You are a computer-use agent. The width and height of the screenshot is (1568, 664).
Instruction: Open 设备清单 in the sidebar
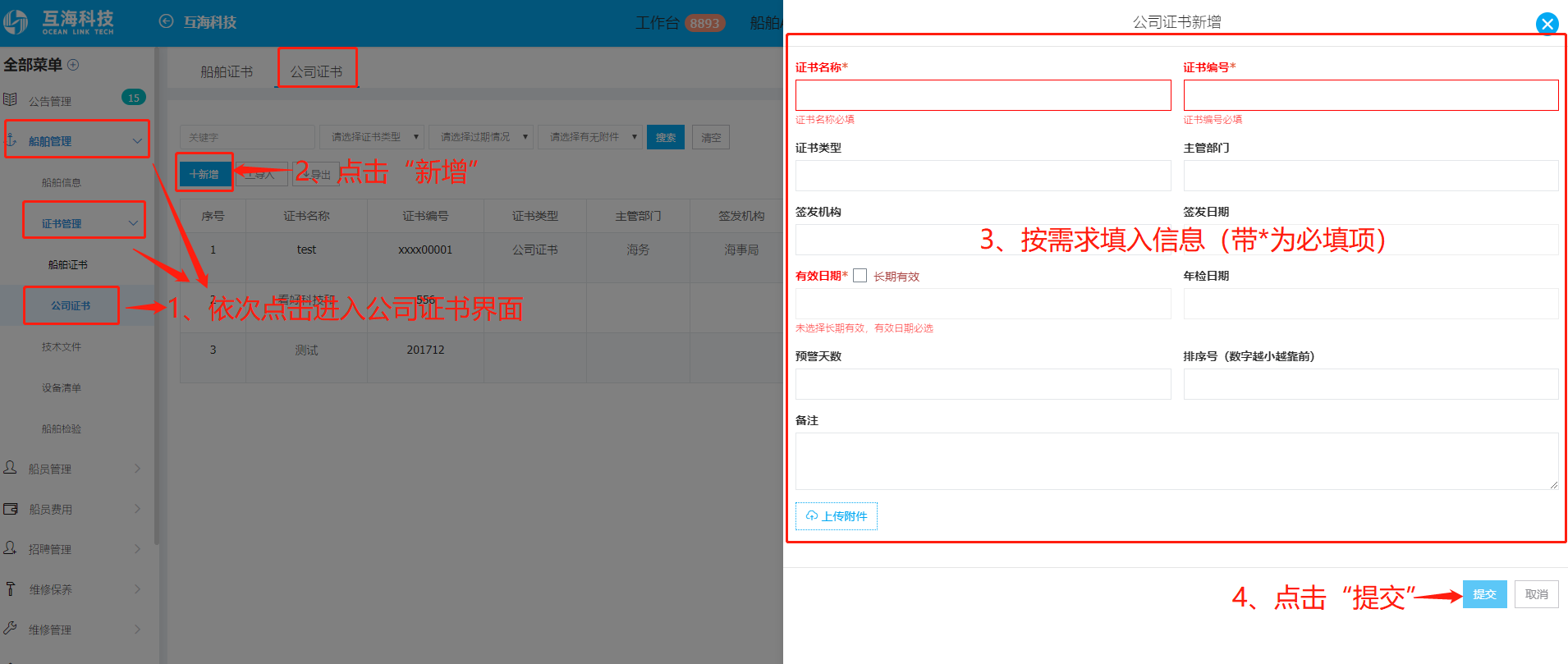[x=62, y=387]
